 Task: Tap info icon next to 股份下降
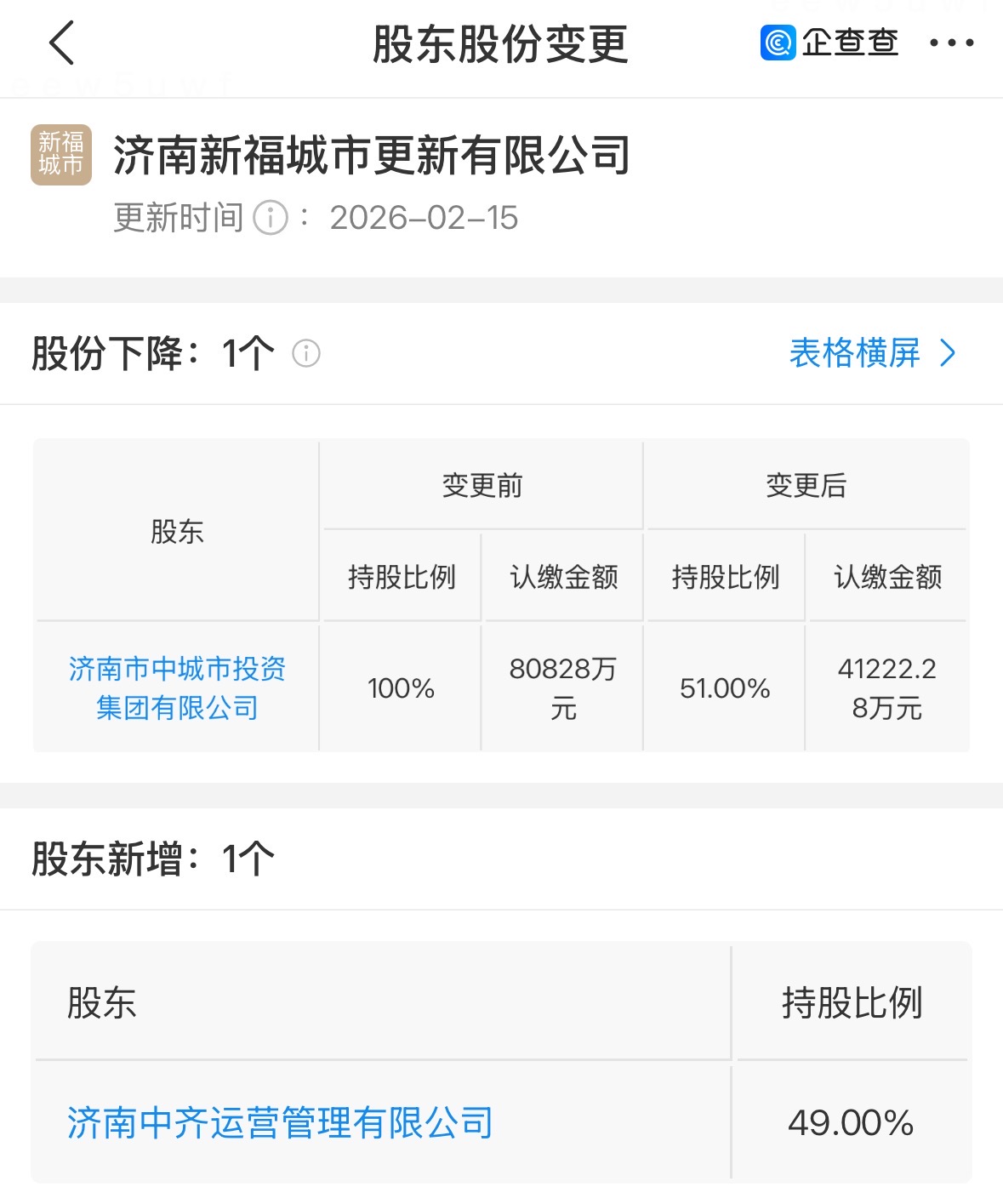306,353
